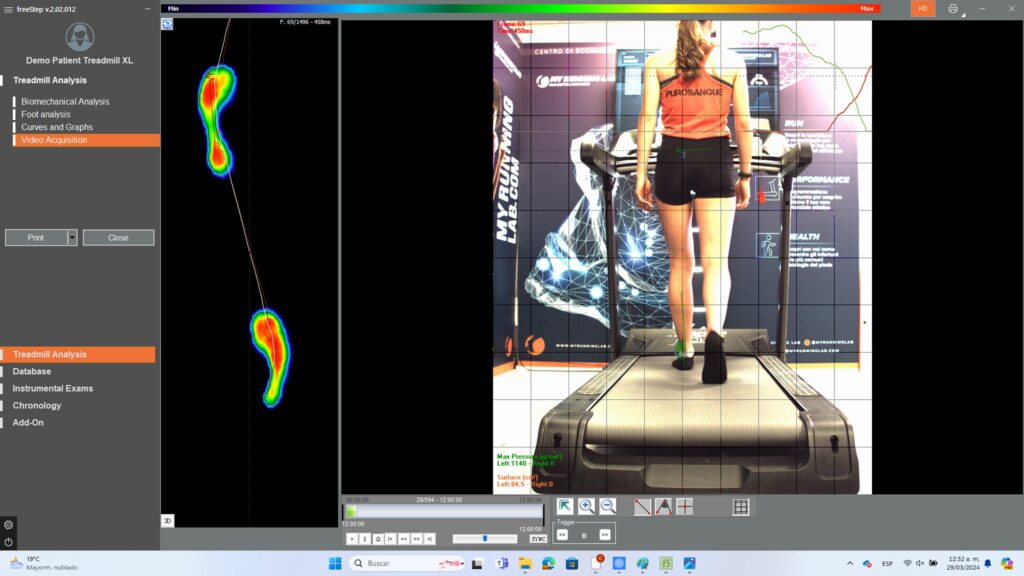Click the zoom in magnifier icon
The width and height of the screenshot is (1024, 576).
pyautogui.click(x=585, y=507)
